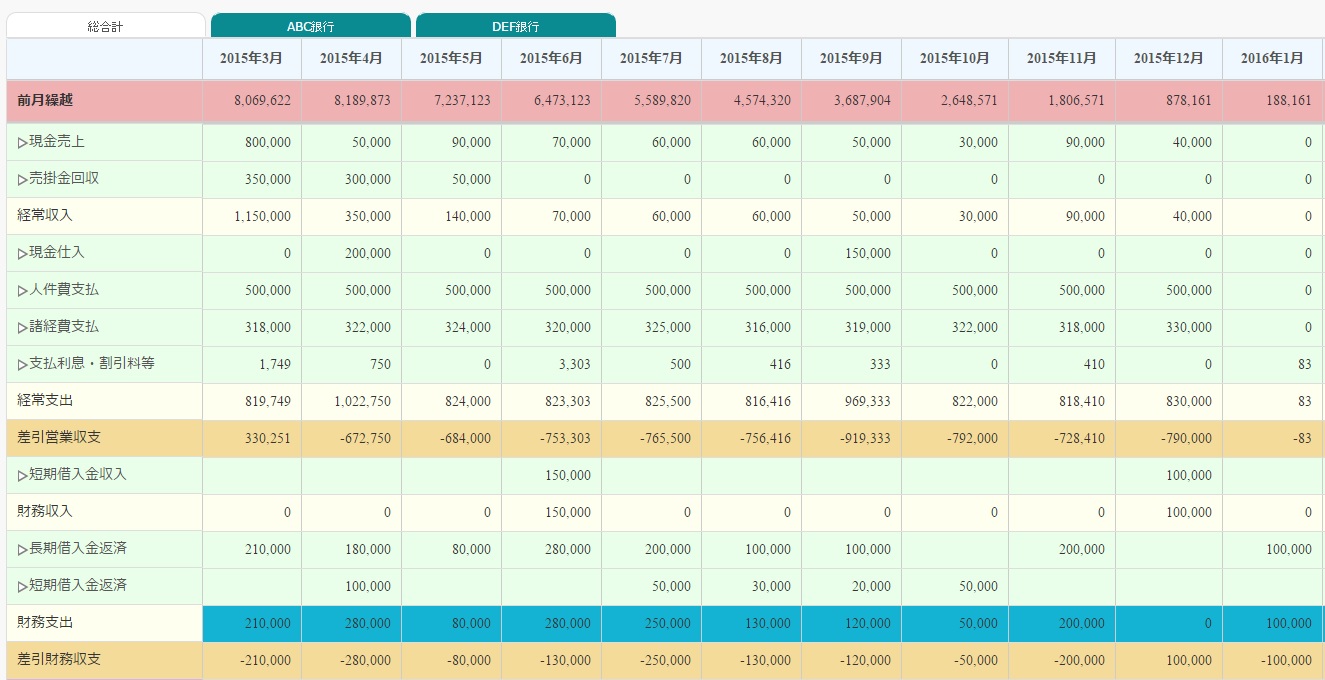Switch to the 総合計 tab
1325x680 pixels.
click(x=105, y=26)
